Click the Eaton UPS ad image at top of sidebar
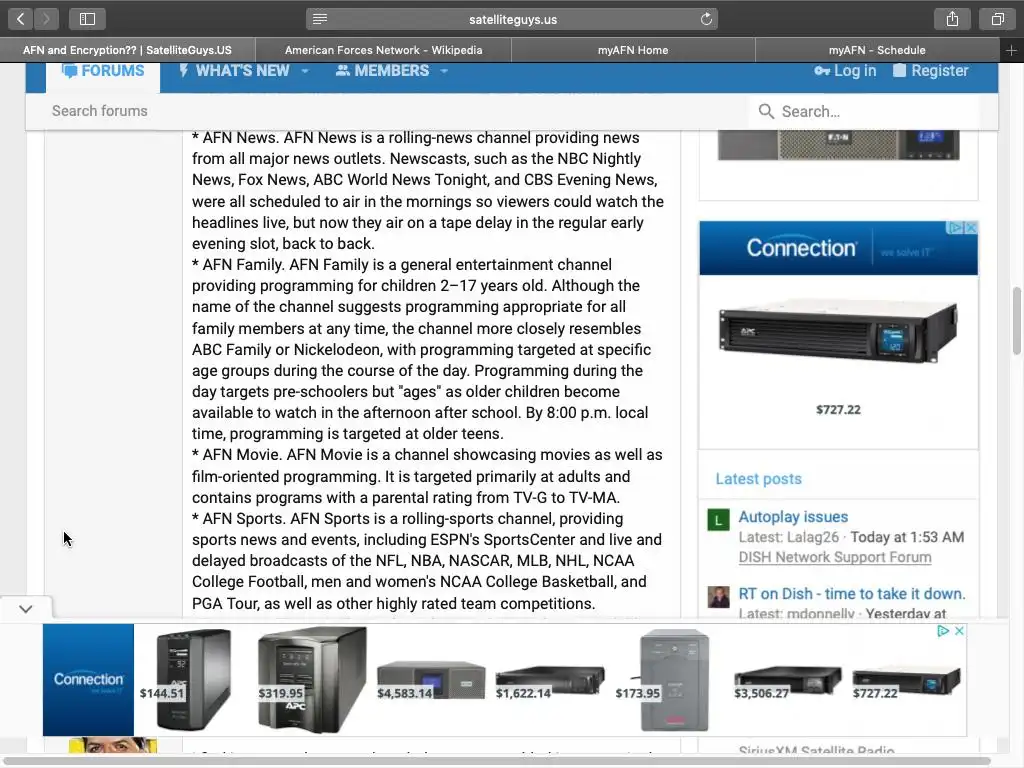The height and width of the screenshot is (768, 1024). click(839, 145)
